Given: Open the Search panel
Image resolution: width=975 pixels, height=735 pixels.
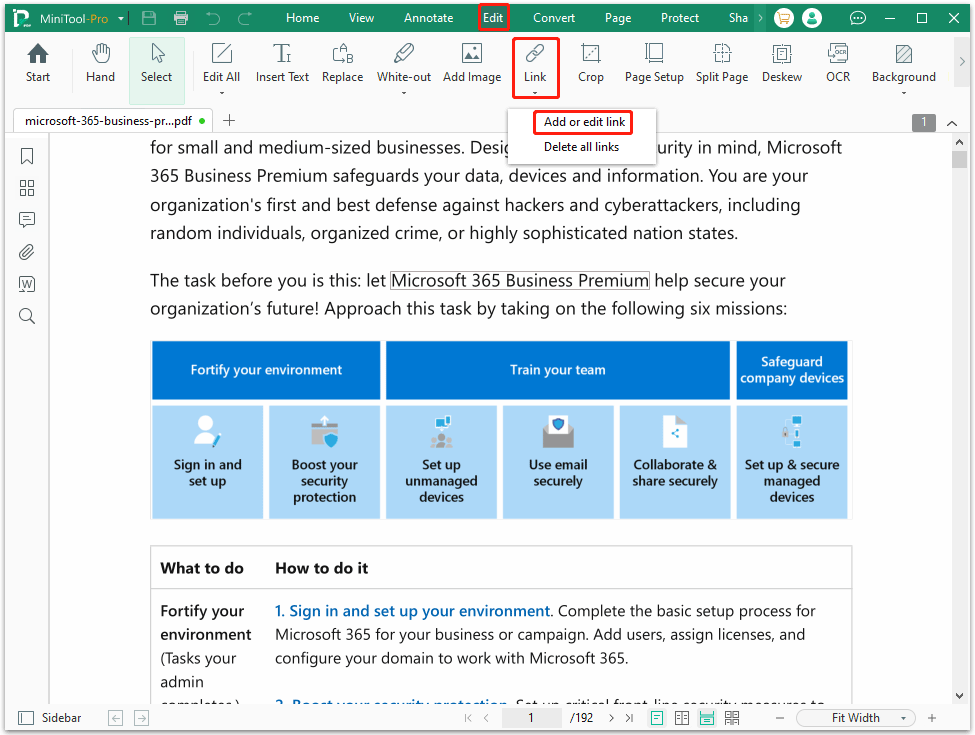Looking at the screenshot, I should pyautogui.click(x=26, y=316).
